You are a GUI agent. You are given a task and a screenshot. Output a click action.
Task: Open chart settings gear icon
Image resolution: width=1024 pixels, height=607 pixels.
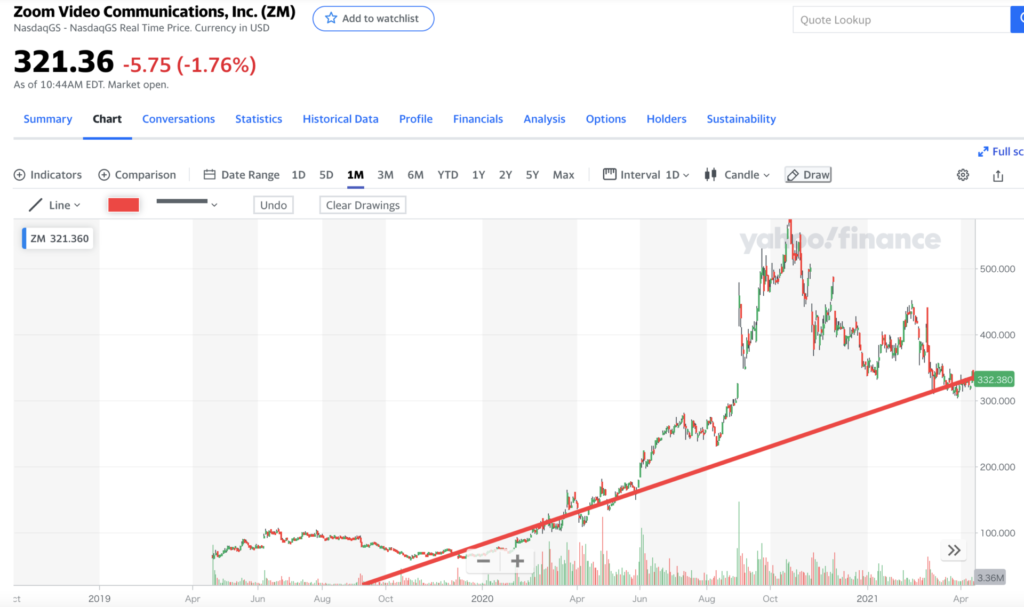click(963, 175)
